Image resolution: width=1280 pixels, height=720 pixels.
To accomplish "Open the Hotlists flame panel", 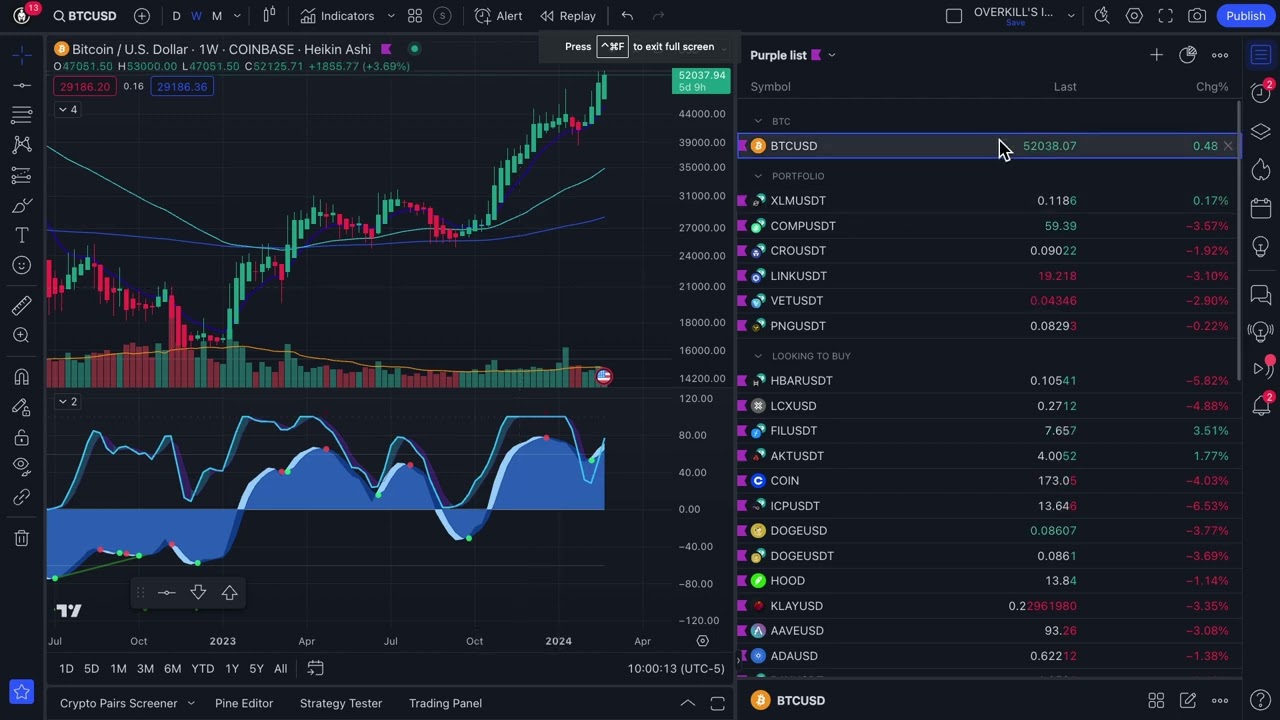I will [1261, 170].
